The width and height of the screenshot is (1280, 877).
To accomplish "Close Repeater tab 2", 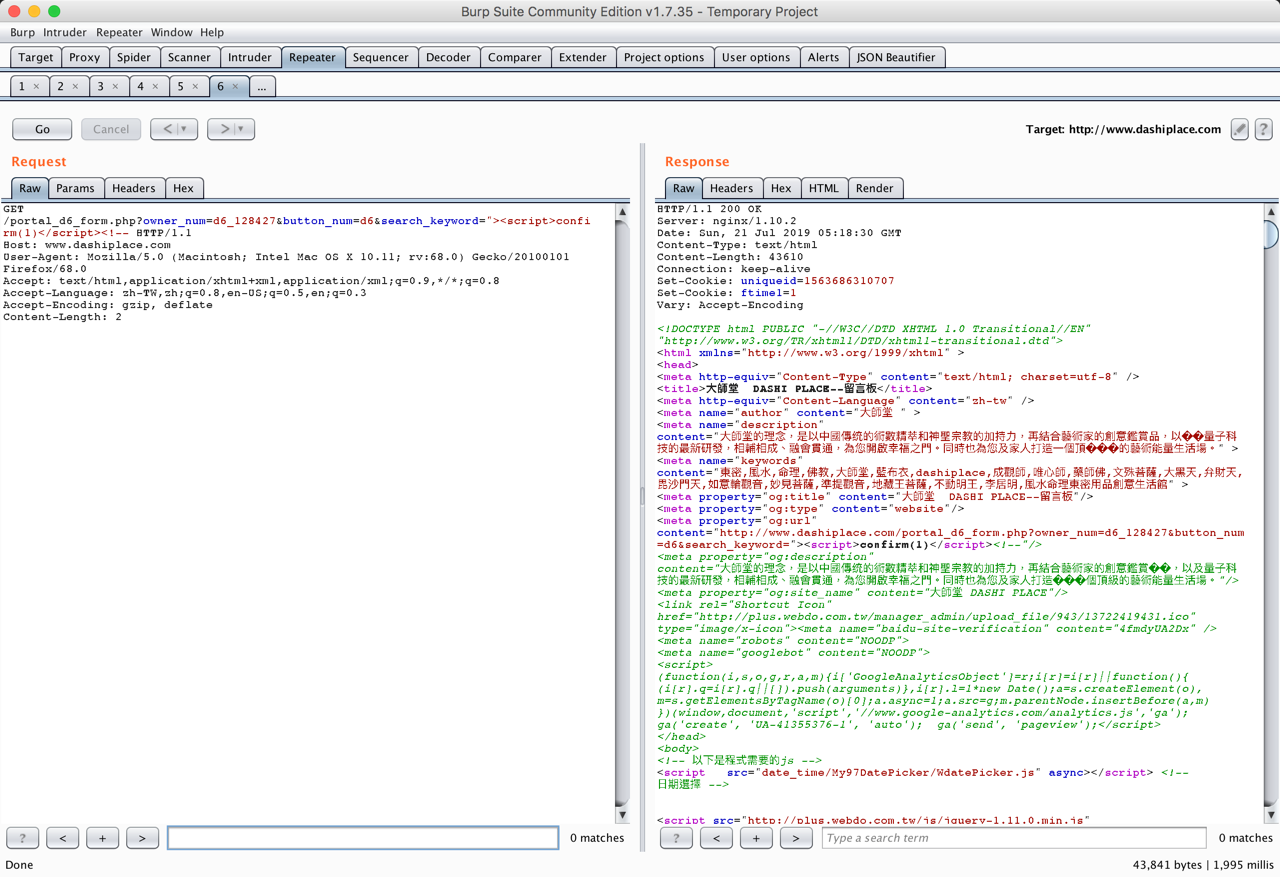I will click(x=75, y=87).
